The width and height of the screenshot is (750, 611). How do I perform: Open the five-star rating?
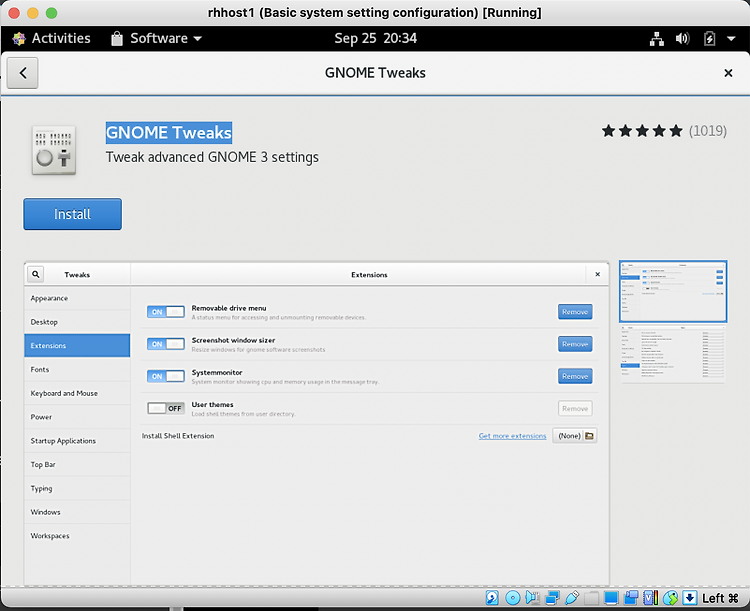click(x=642, y=131)
